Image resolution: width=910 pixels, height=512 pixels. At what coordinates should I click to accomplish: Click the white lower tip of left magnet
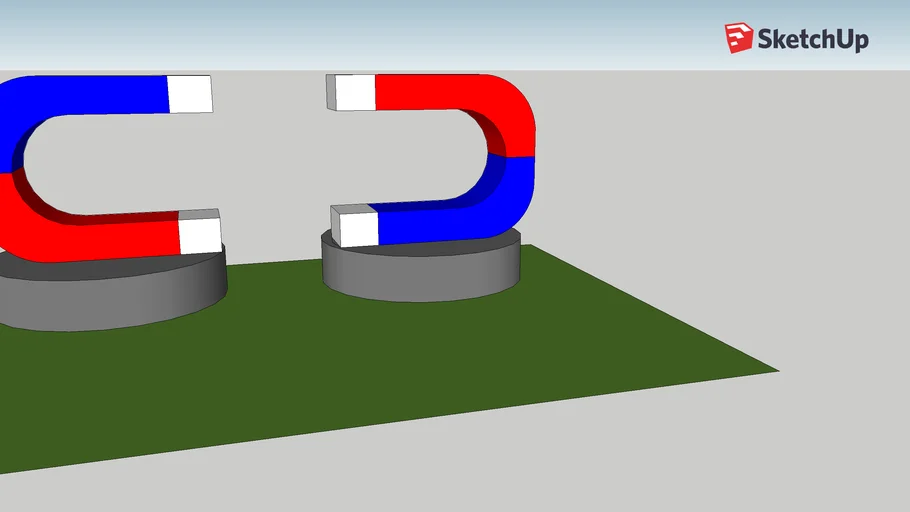click(199, 236)
